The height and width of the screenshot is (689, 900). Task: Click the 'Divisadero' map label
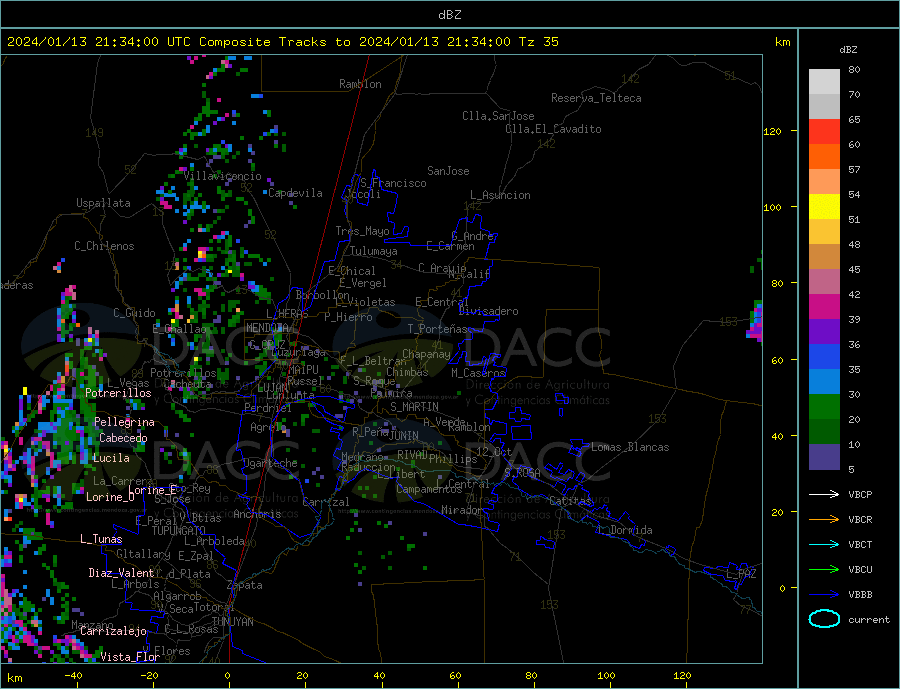point(488,311)
